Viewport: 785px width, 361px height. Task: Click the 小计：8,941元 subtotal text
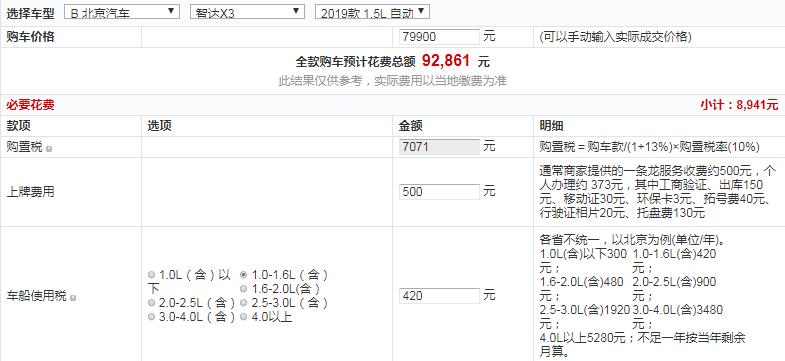pyautogui.click(x=739, y=105)
